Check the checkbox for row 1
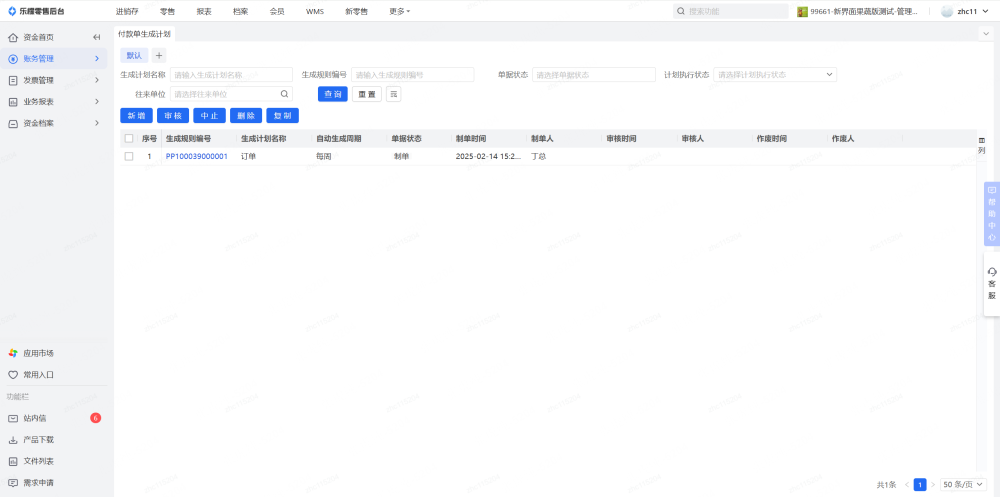1000x497 pixels. pos(128,157)
